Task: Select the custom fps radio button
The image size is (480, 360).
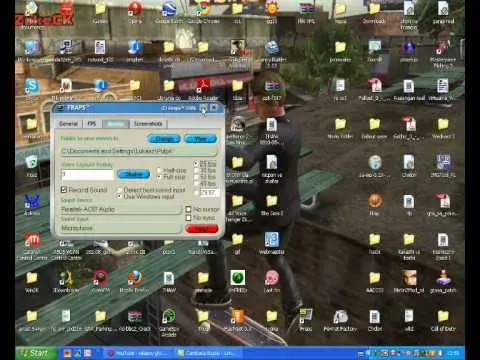Action: coord(196,193)
